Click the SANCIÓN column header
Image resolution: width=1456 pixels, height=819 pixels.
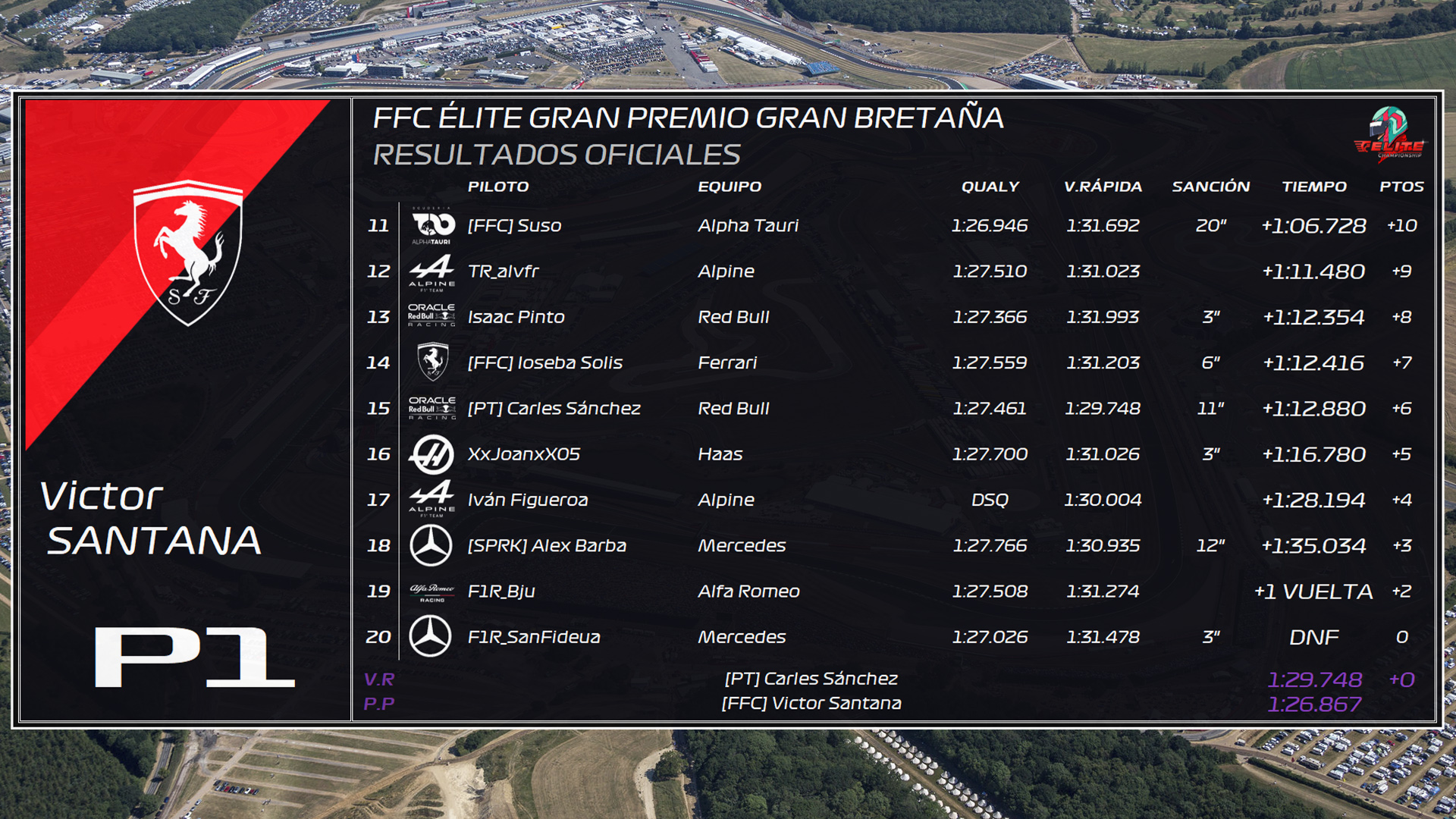click(x=1211, y=187)
